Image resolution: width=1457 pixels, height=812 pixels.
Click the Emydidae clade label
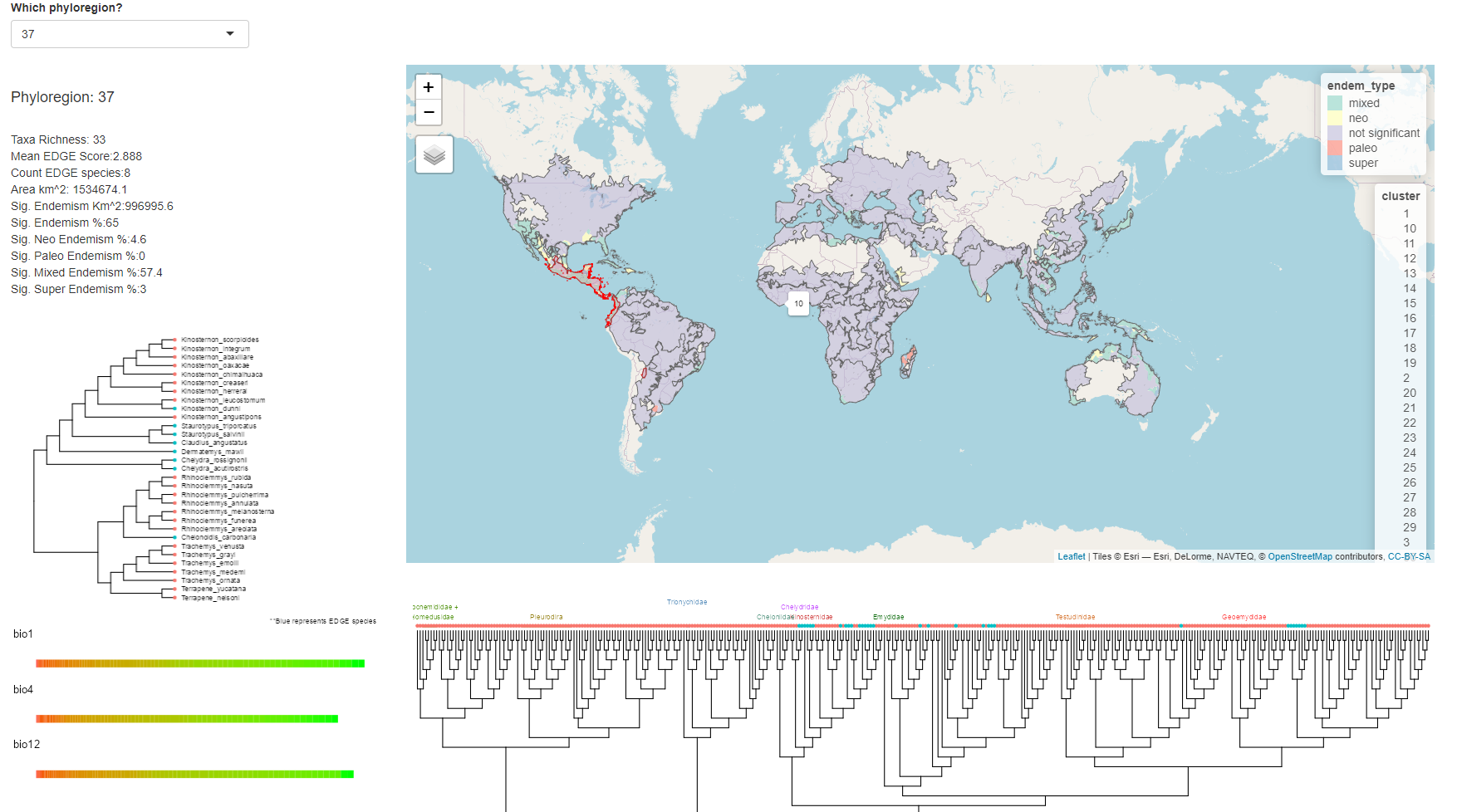[x=889, y=617]
